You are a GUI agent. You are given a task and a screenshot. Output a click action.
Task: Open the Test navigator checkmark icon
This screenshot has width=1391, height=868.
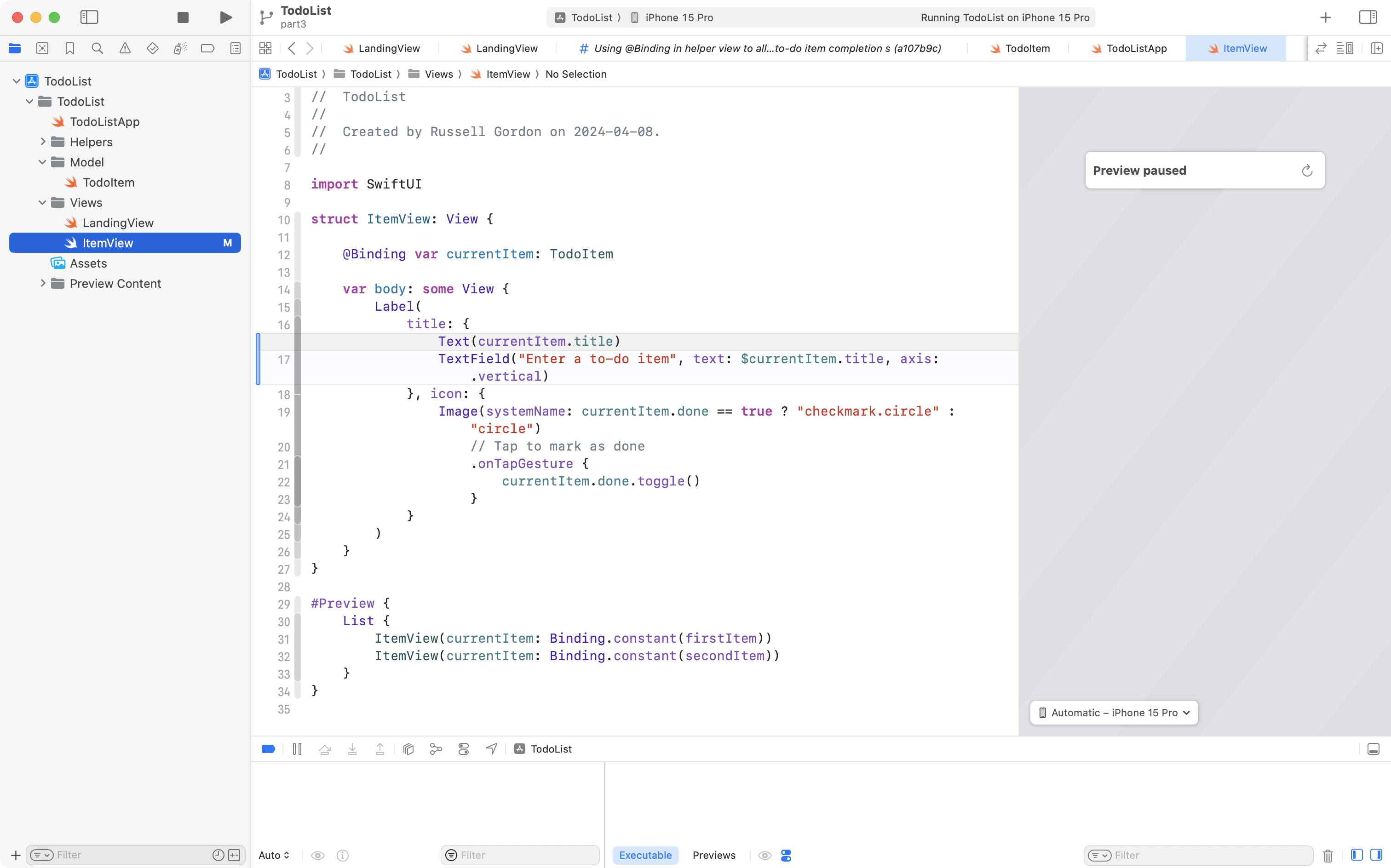(x=153, y=48)
